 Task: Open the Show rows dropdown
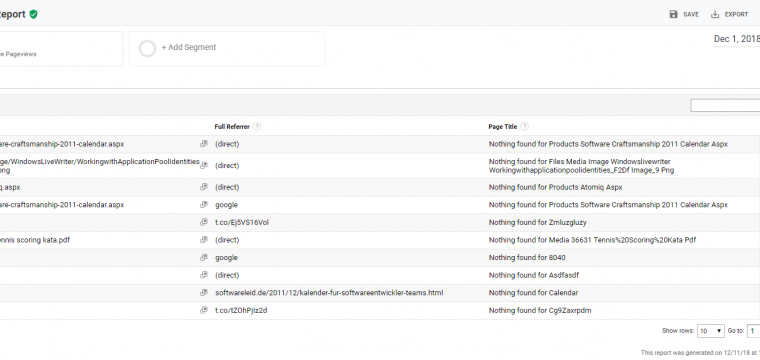coord(711,331)
